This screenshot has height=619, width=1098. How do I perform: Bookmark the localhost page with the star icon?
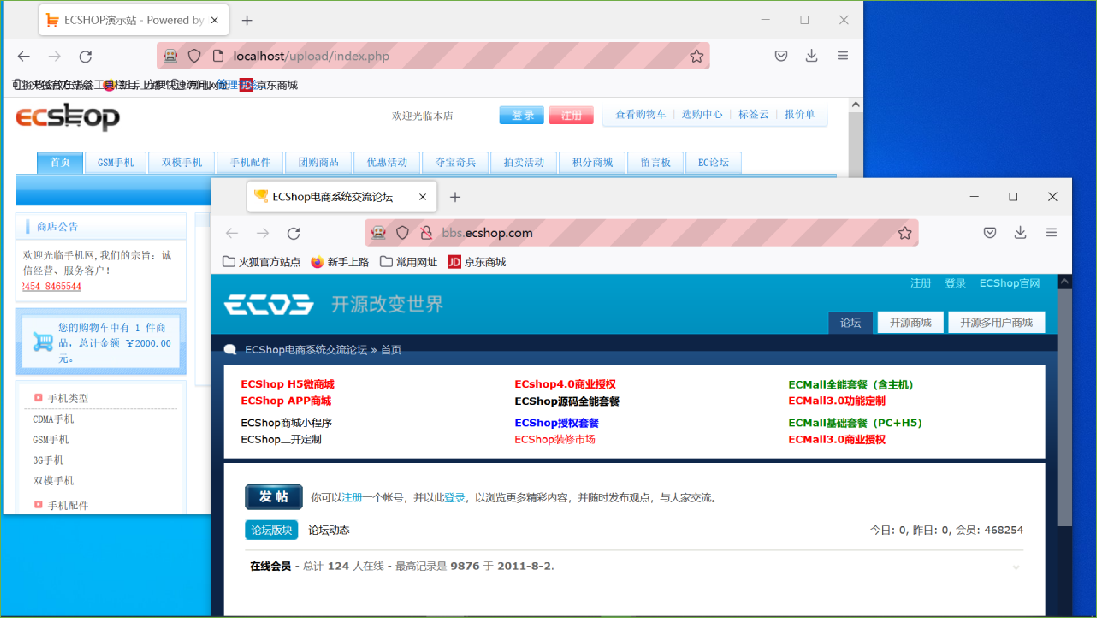click(x=696, y=56)
